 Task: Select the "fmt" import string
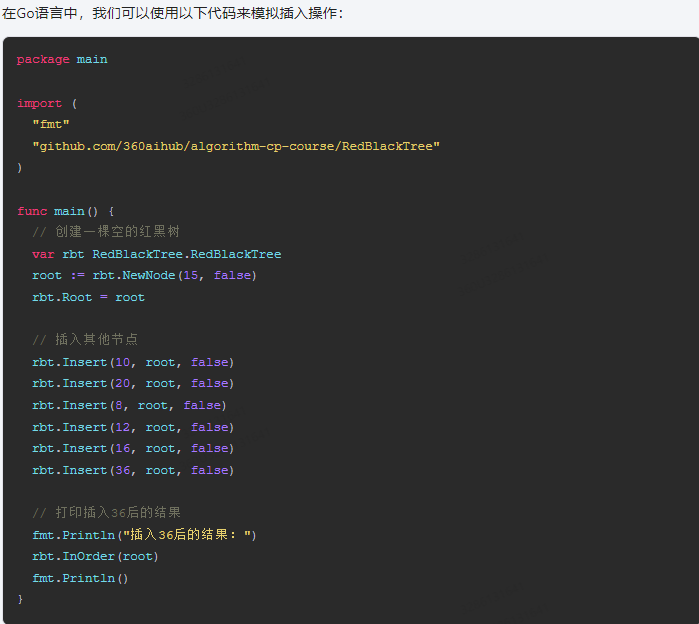(x=51, y=124)
